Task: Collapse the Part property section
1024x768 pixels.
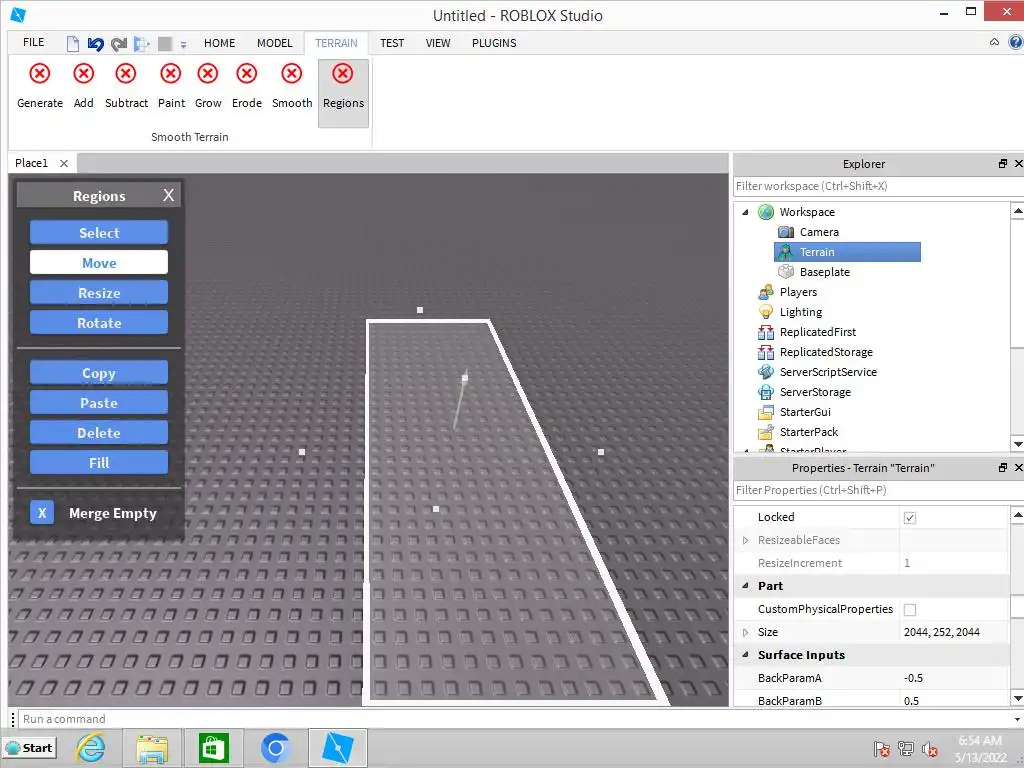Action: pos(745,586)
